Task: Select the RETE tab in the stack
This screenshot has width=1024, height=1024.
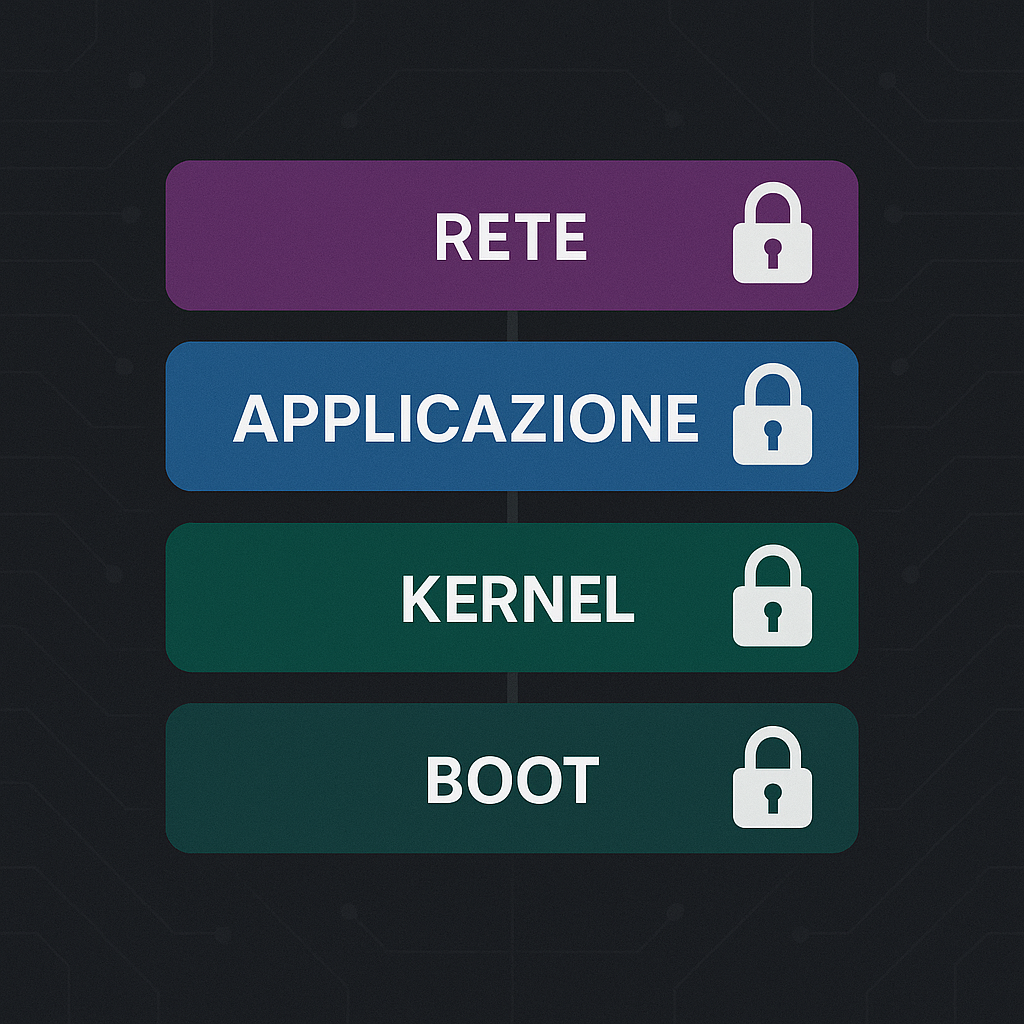Action: tap(512, 236)
